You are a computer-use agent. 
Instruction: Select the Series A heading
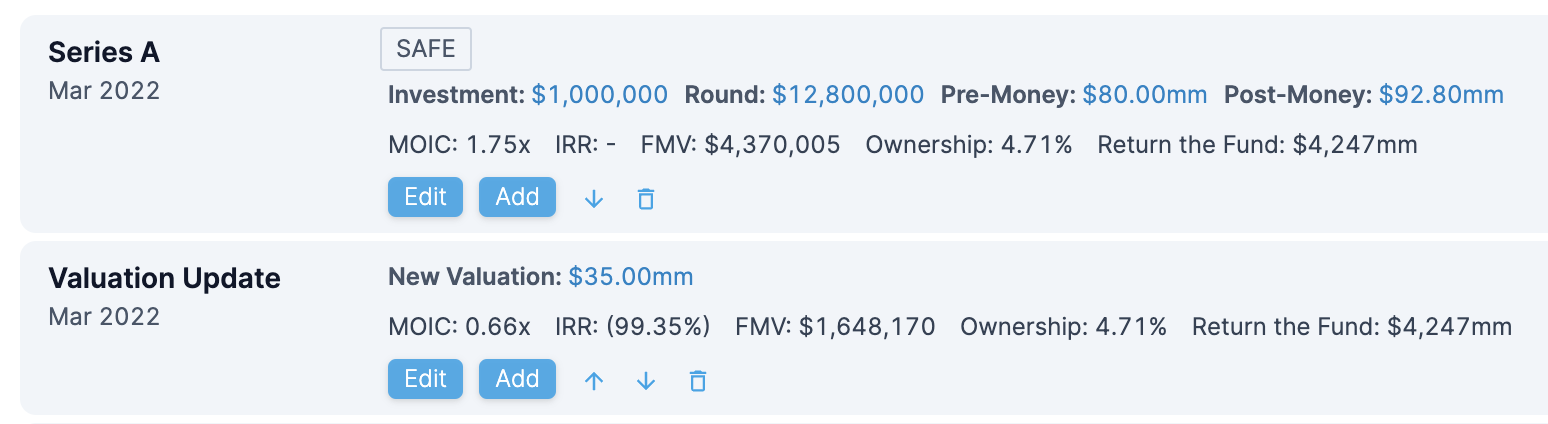pyautogui.click(x=104, y=52)
